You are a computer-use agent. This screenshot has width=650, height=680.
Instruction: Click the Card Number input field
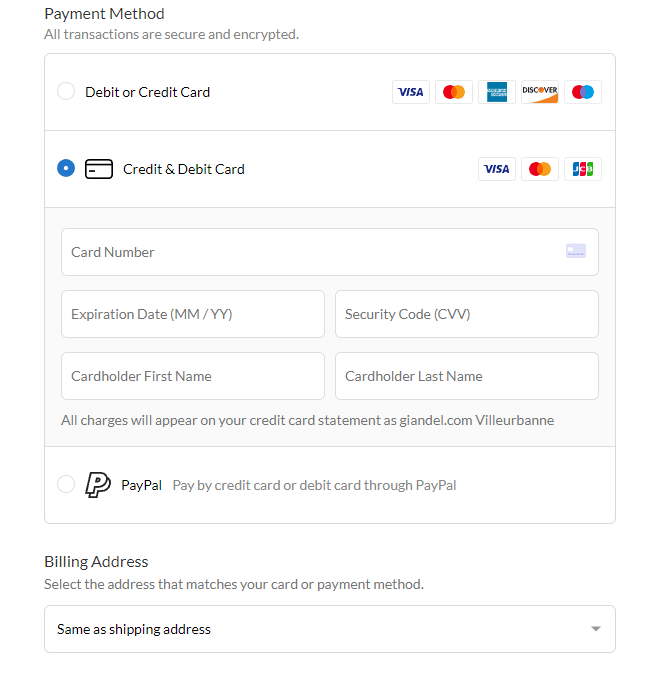pos(330,252)
